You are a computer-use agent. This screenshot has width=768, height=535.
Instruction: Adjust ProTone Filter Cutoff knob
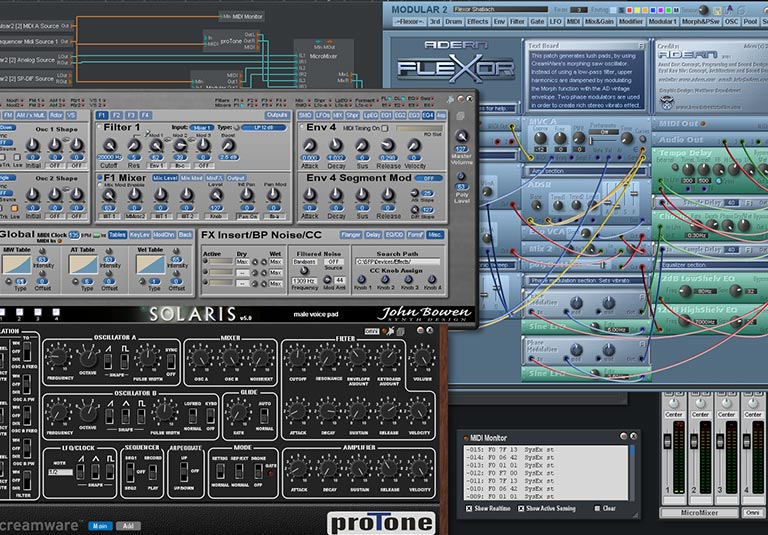click(298, 358)
